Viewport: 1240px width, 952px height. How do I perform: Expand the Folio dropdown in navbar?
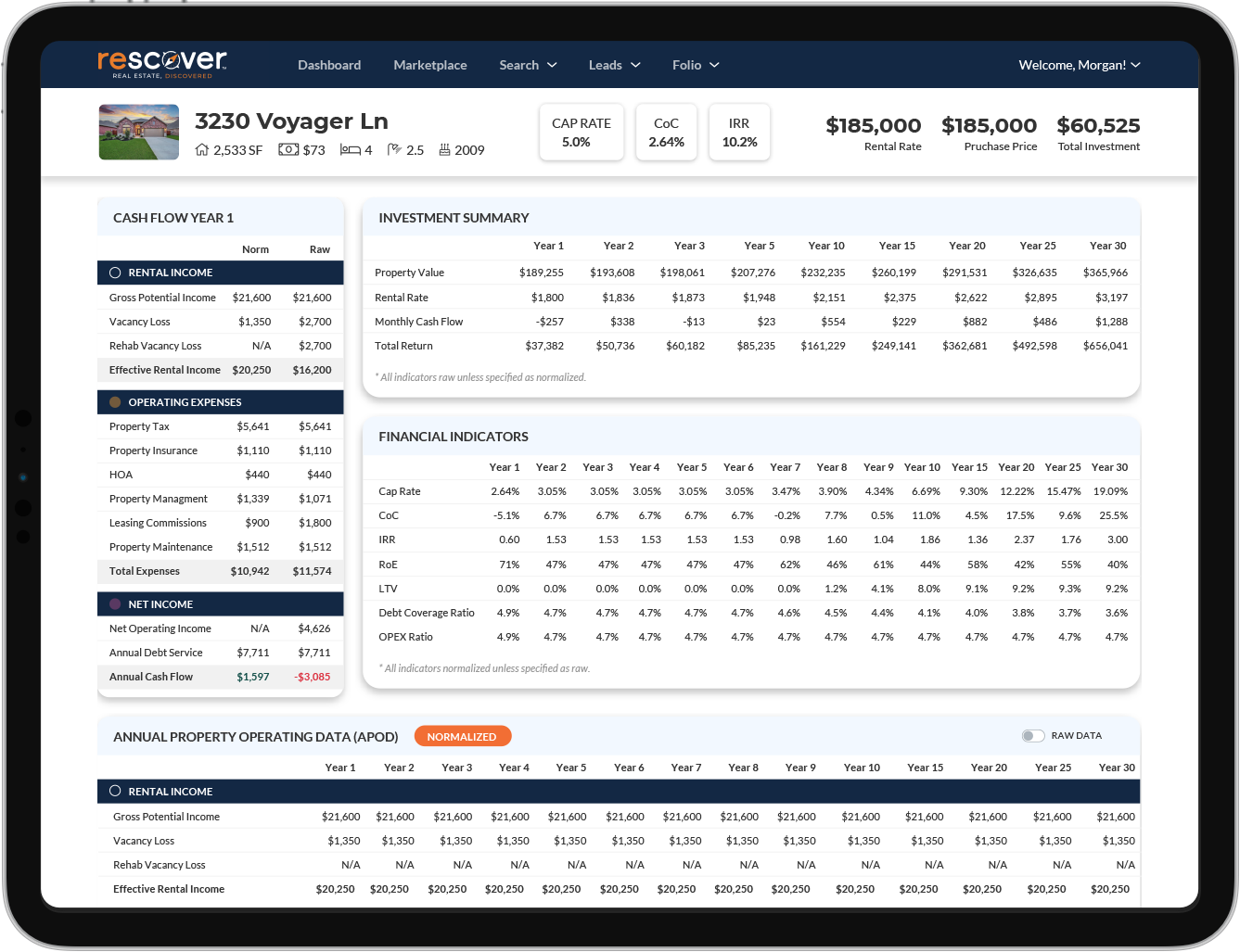pos(696,65)
